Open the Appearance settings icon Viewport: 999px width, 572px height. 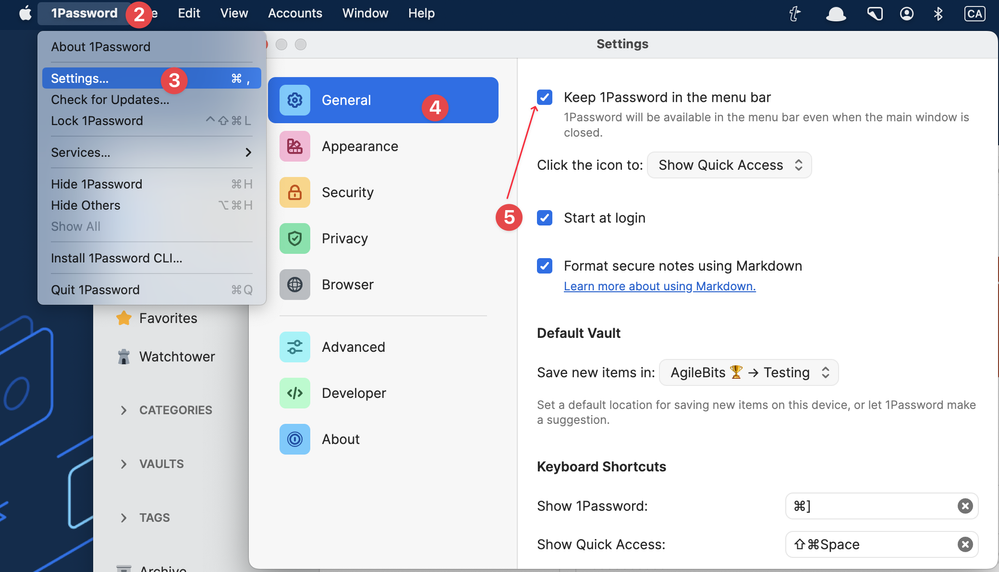click(x=295, y=146)
